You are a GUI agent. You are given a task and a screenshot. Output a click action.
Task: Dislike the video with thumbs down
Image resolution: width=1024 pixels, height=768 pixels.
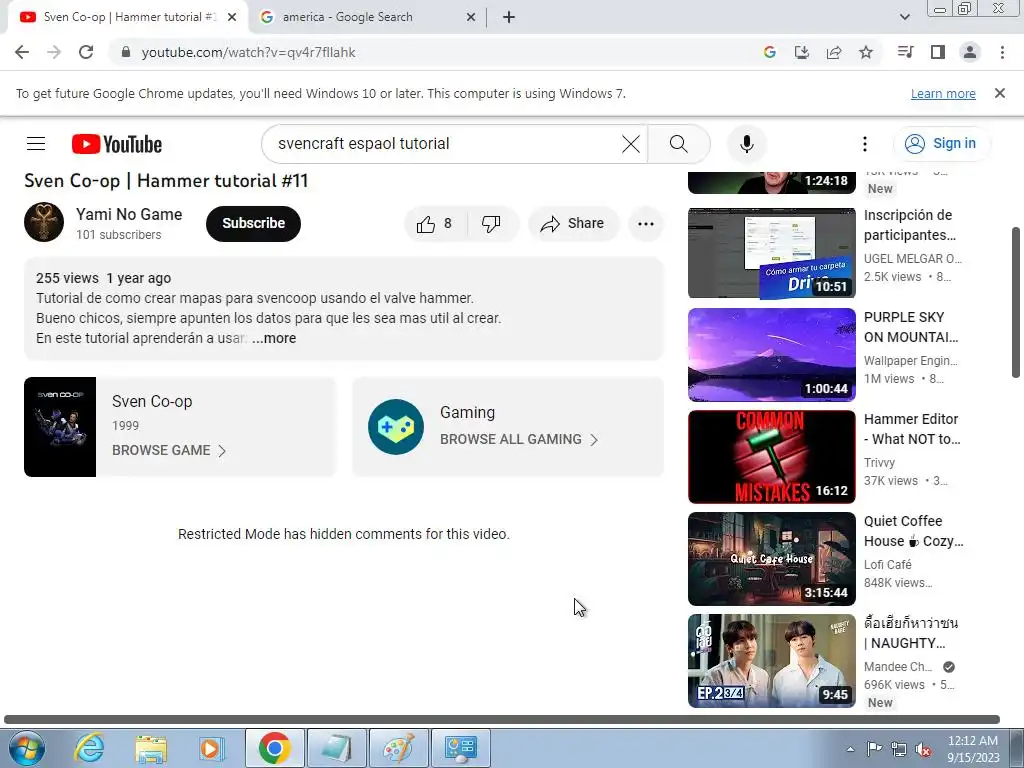[x=492, y=224]
